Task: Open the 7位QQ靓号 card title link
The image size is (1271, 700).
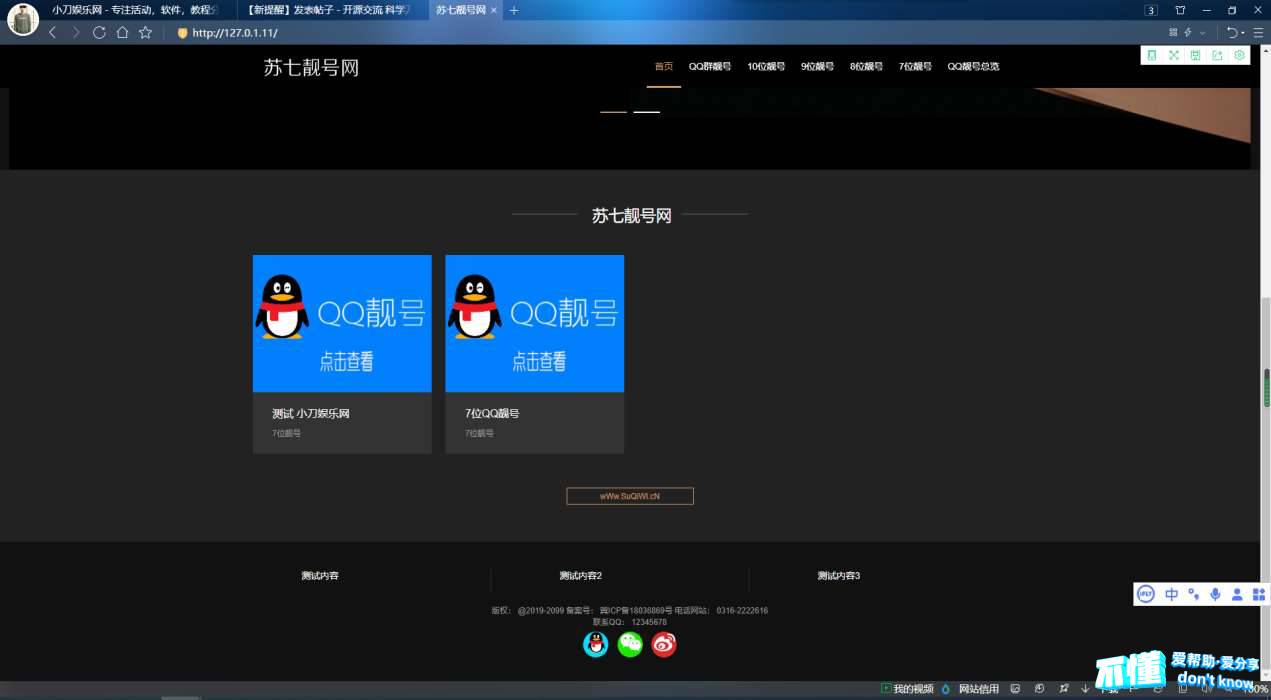Action: 492,413
